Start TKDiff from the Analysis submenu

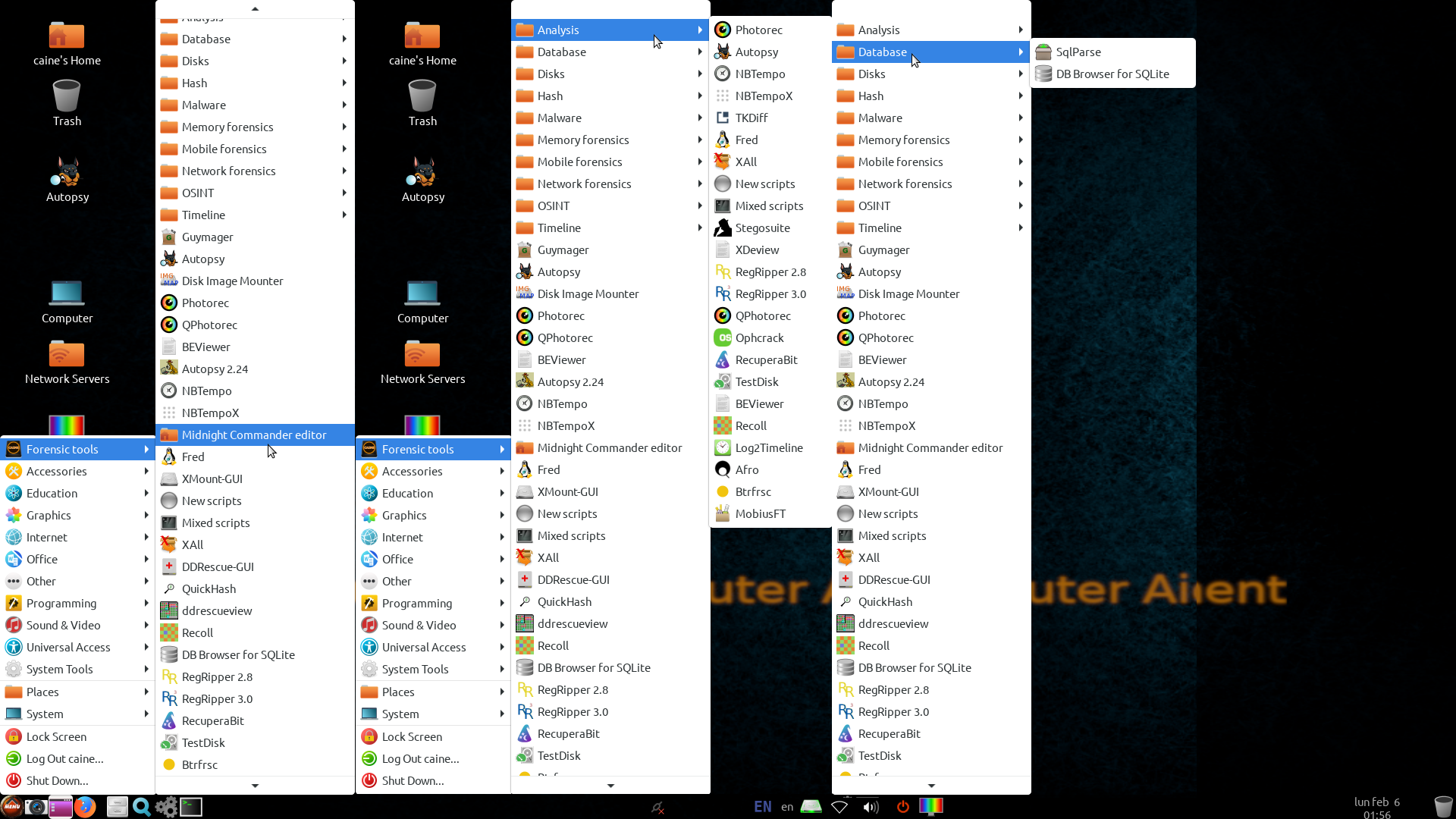(x=751, y=118)
